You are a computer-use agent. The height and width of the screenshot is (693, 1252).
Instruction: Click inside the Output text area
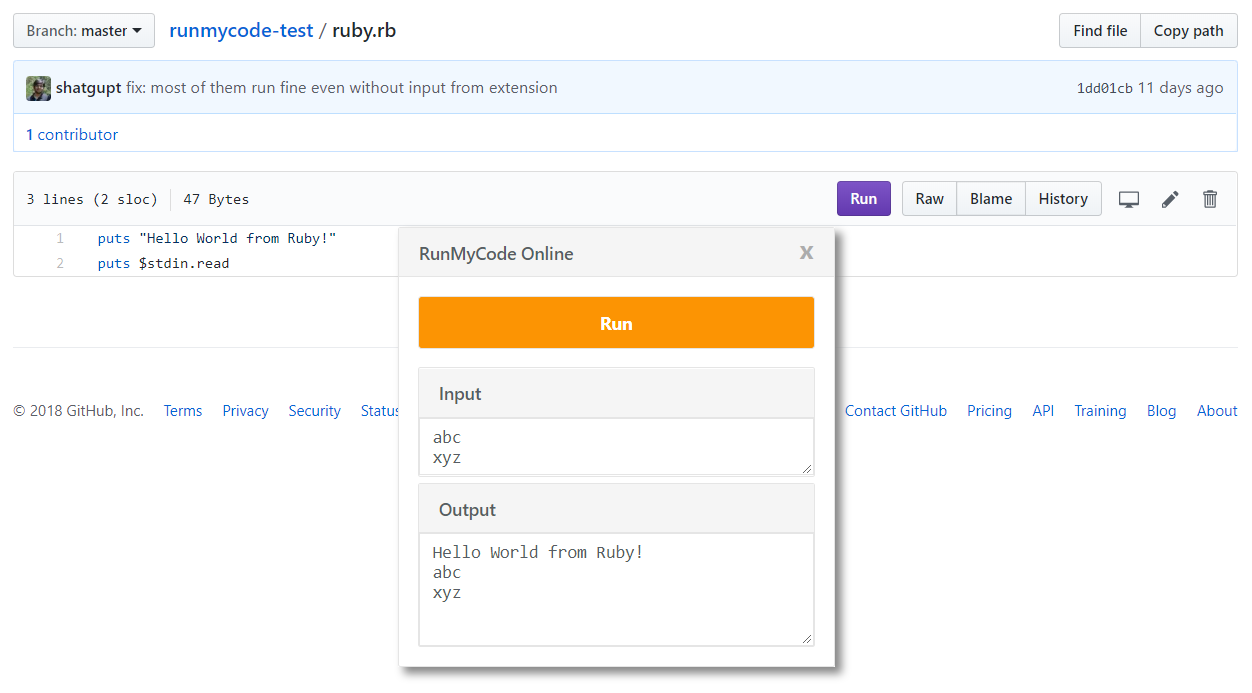click(616, 589)
